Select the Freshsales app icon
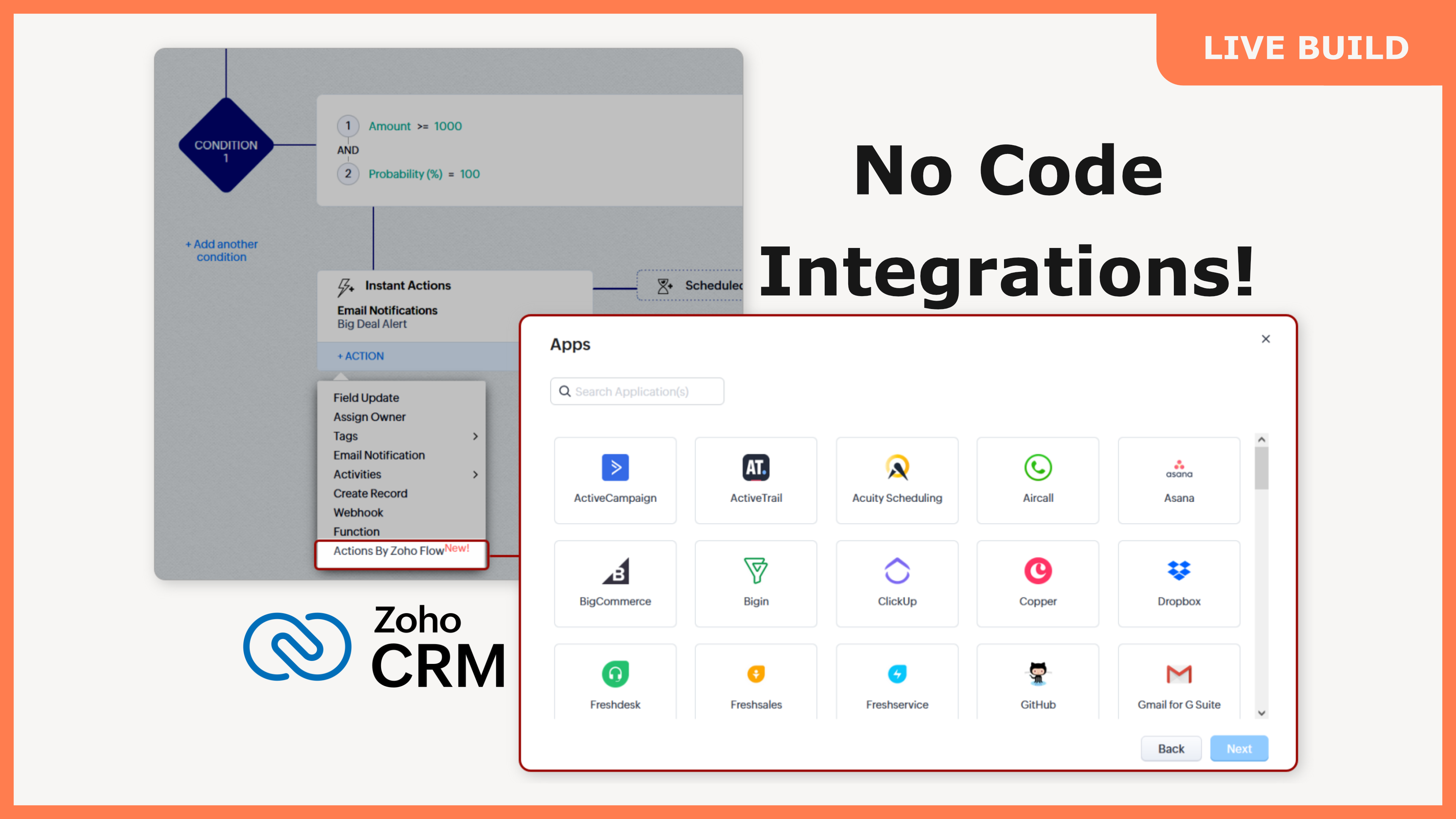Image resolution: width=1456 pixels, height=819 pixels. pyautogui.click(x=756, y=674)
